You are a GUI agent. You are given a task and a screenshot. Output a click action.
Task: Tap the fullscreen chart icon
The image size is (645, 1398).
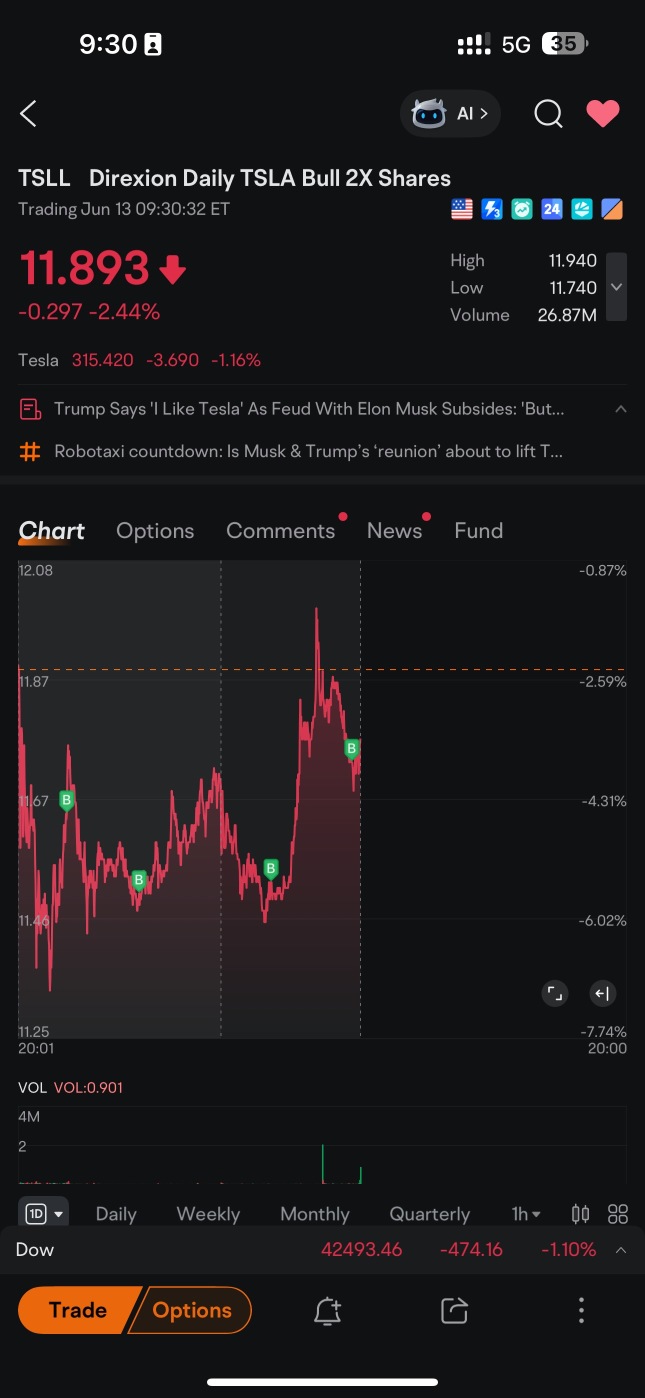pyautogui.click(x=554, y=993)
